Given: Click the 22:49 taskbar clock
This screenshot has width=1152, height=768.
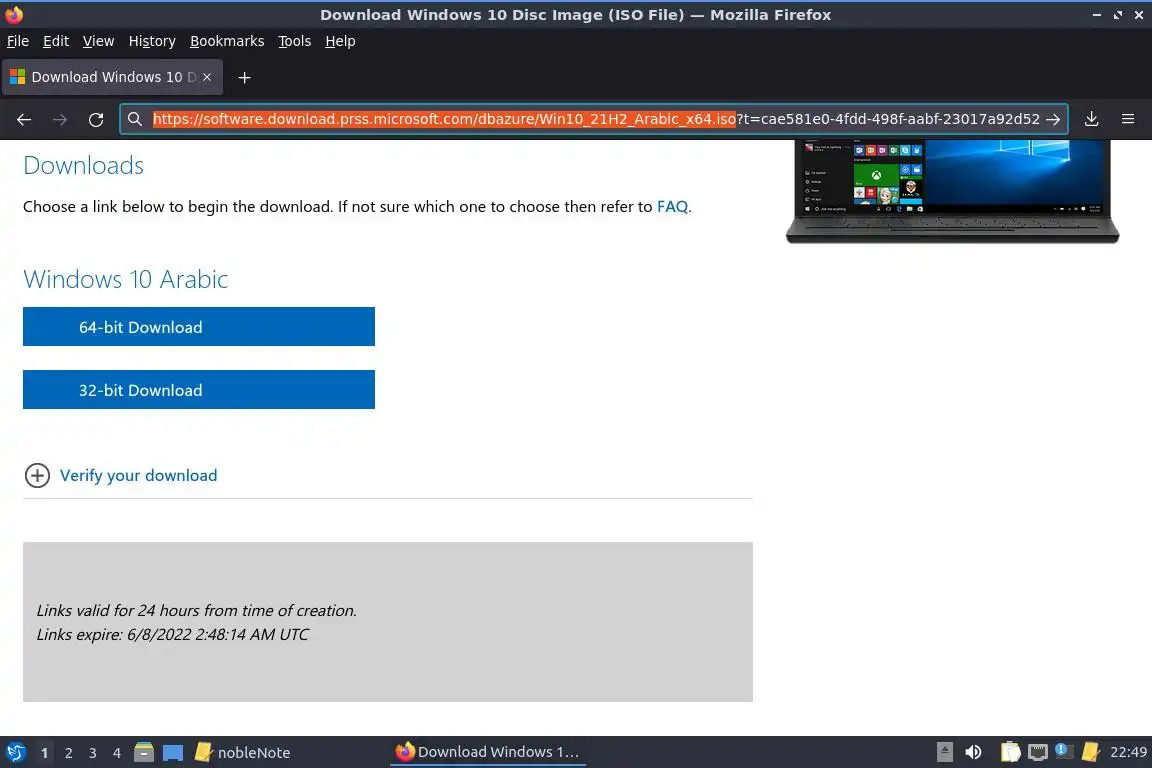Looking at the screenshot, I should tap(1128, 752).
